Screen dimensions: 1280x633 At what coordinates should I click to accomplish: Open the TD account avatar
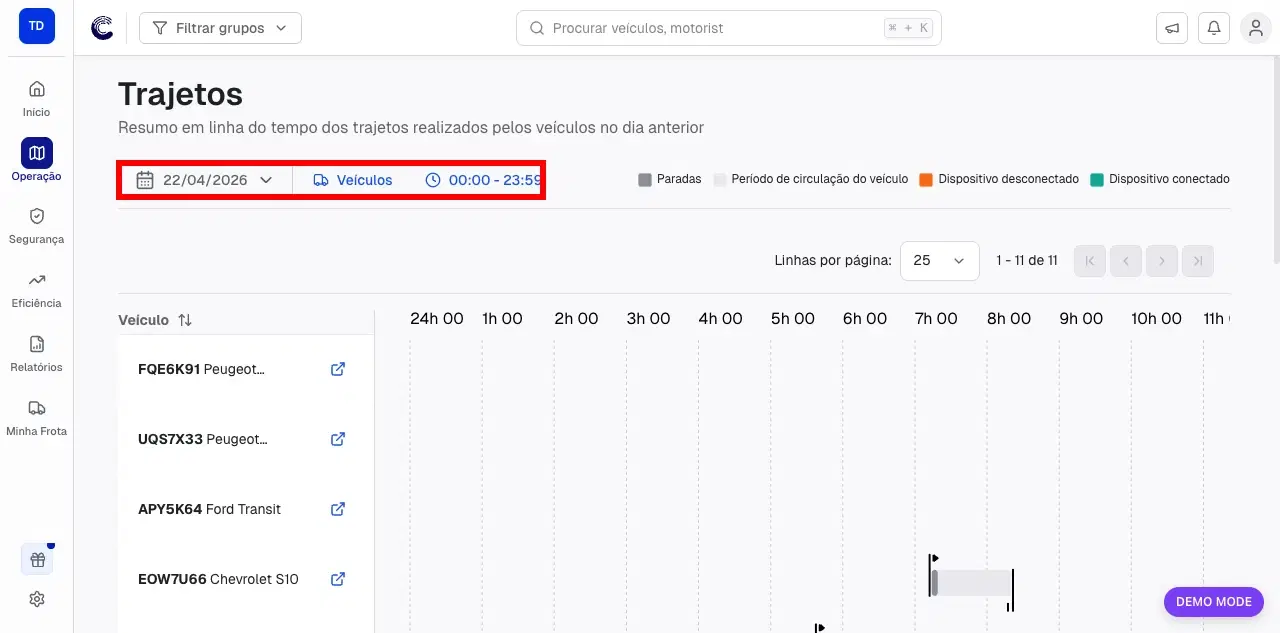(x=37, y=26)
